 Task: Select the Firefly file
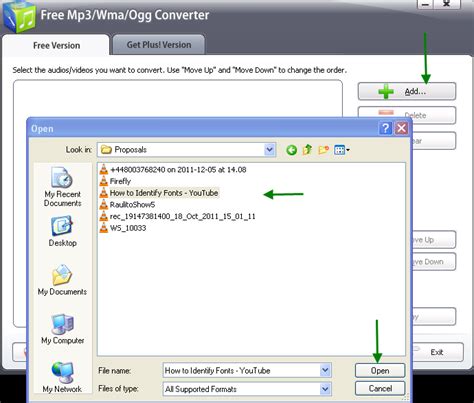click(115, 181)
